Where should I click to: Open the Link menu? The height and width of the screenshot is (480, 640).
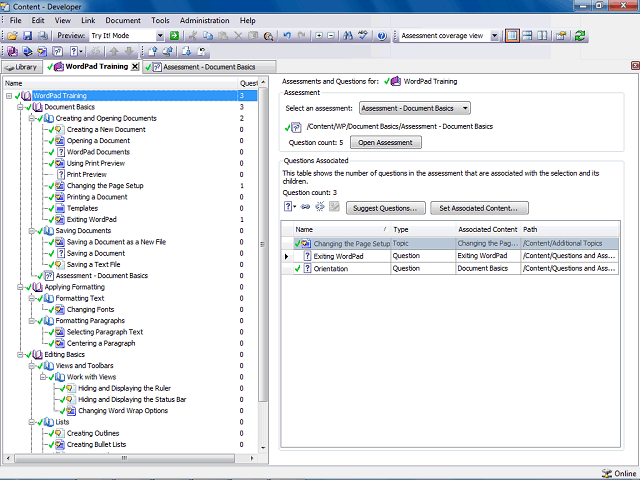(88, 20)
